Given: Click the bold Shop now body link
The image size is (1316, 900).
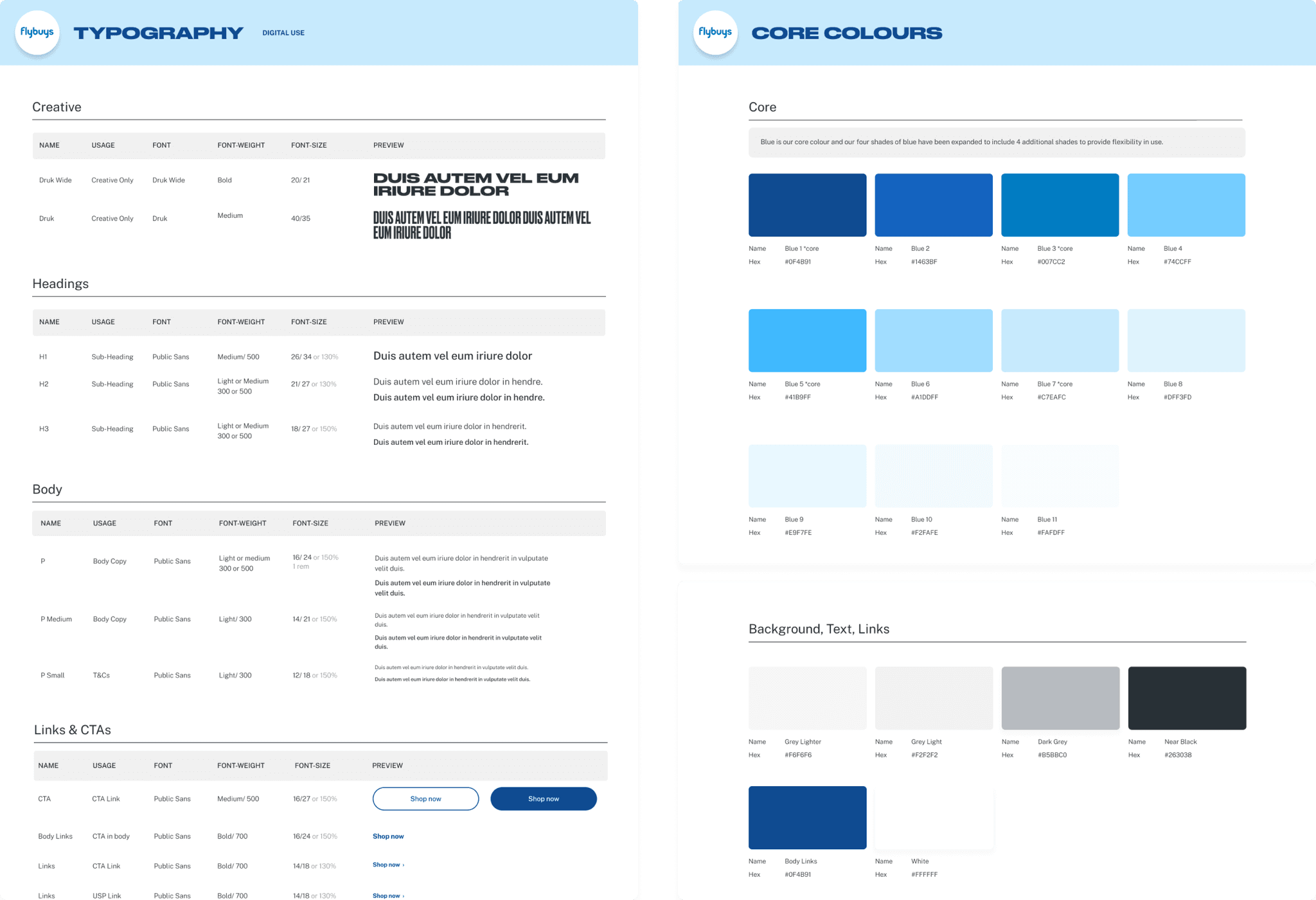Looking at the screenshot, I should (388, 836).
